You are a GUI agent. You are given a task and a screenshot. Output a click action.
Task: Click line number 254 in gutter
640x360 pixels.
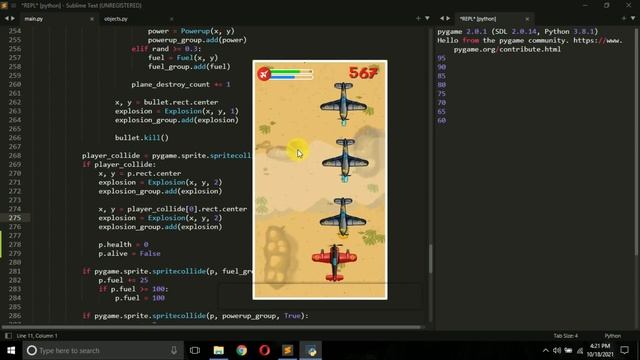15,31
